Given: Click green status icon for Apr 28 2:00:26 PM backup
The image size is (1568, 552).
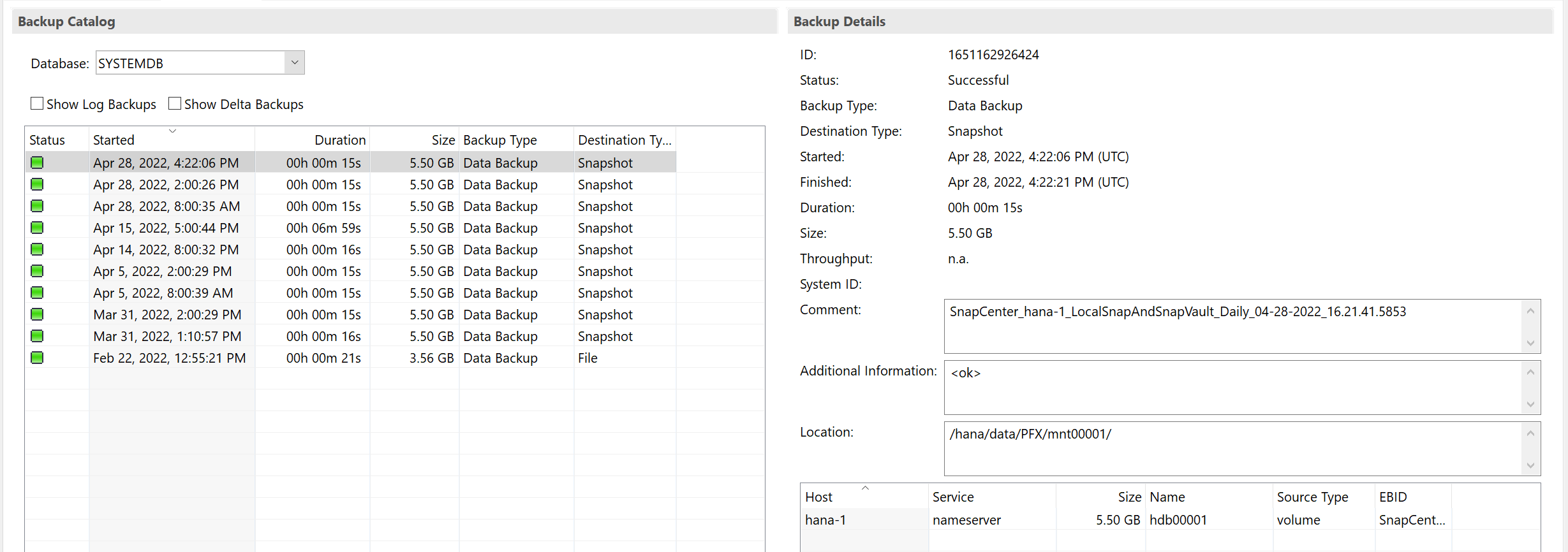Looking at the screenshot, I should 37,184.
